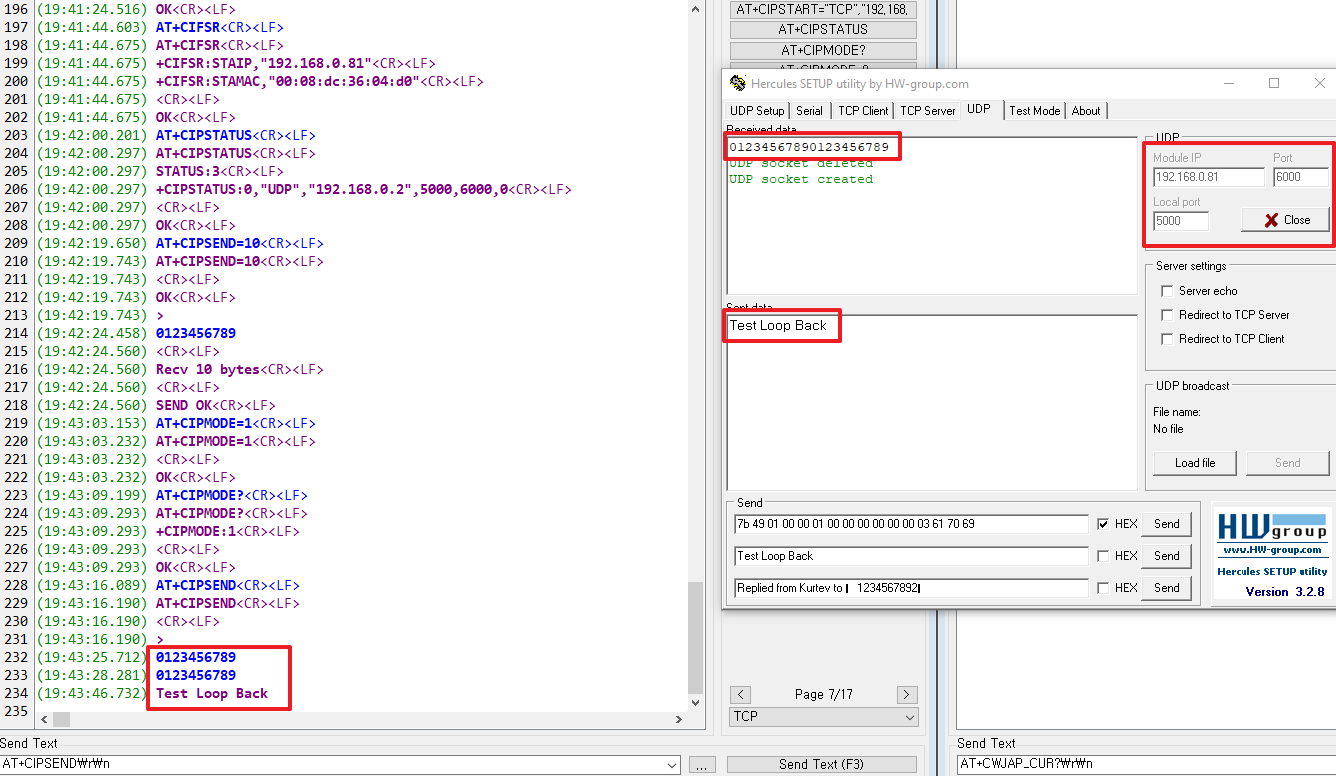Screen dimensions: 1336x776
Task: Uncheck HEX for the 7b 49 01 row
Action: (x=1103, y=524)
